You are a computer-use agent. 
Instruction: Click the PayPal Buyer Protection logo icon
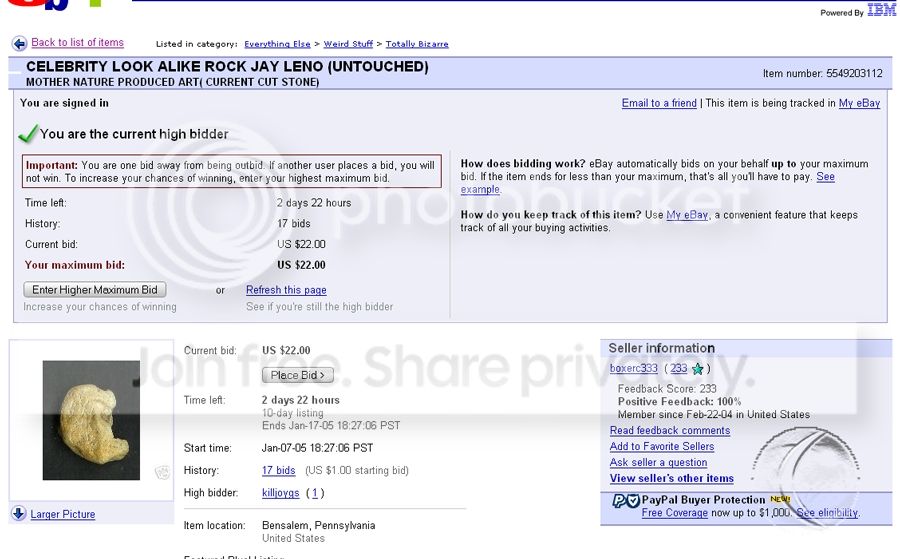click(x=626, y=501)
